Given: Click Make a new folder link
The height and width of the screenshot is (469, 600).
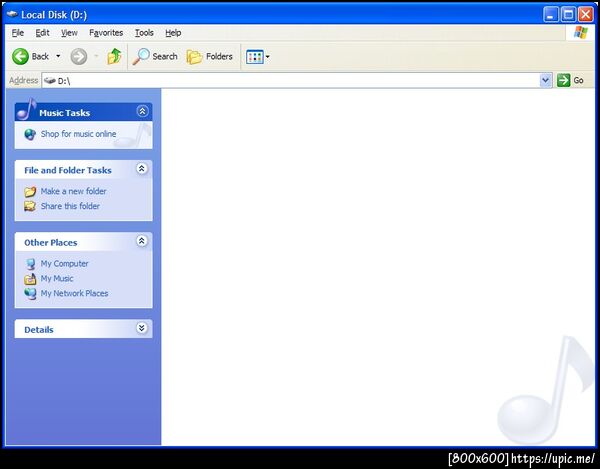Looking at the screenshot, I should [73, 191].
